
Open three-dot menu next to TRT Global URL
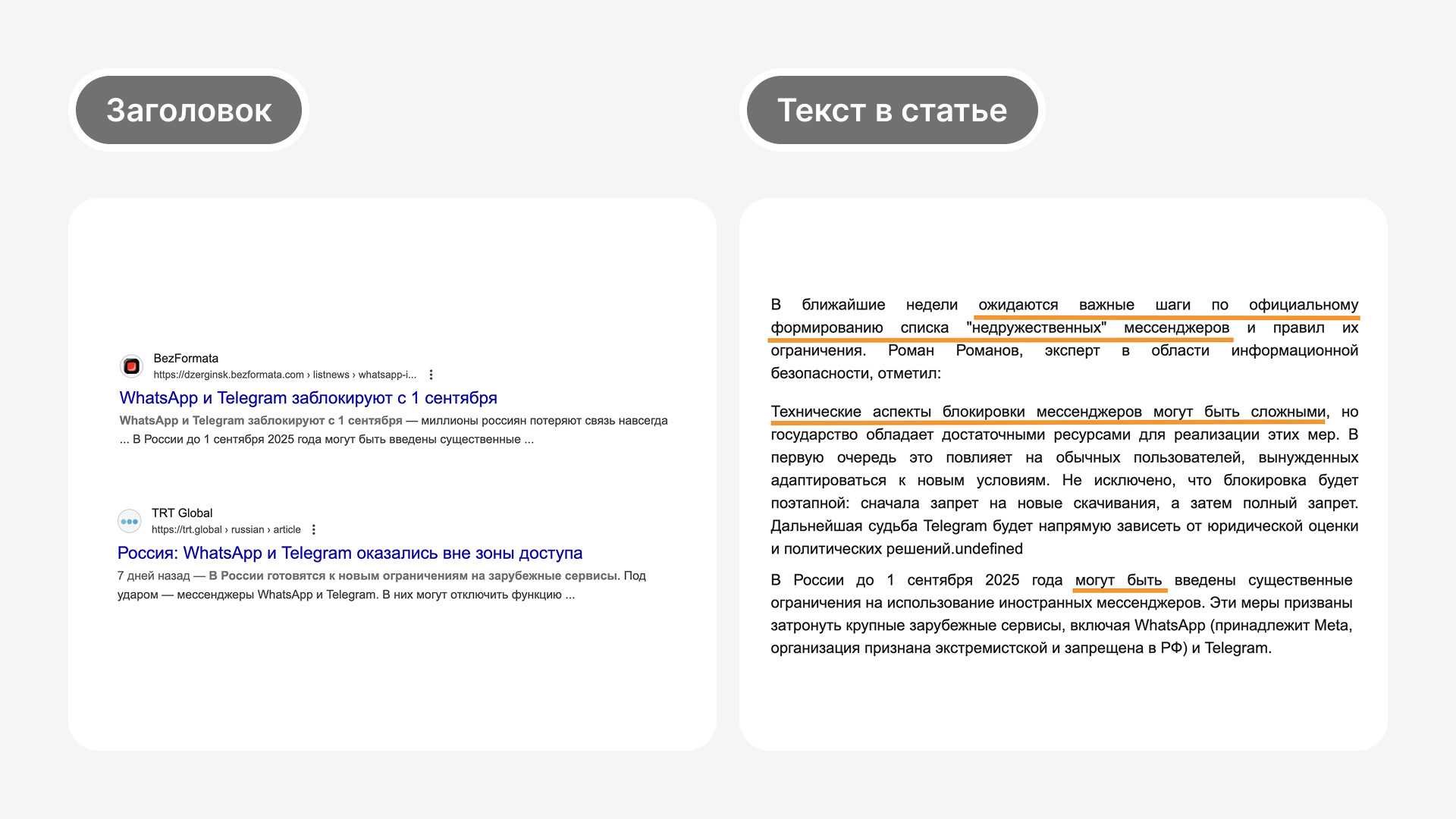[x=314, y=529]
